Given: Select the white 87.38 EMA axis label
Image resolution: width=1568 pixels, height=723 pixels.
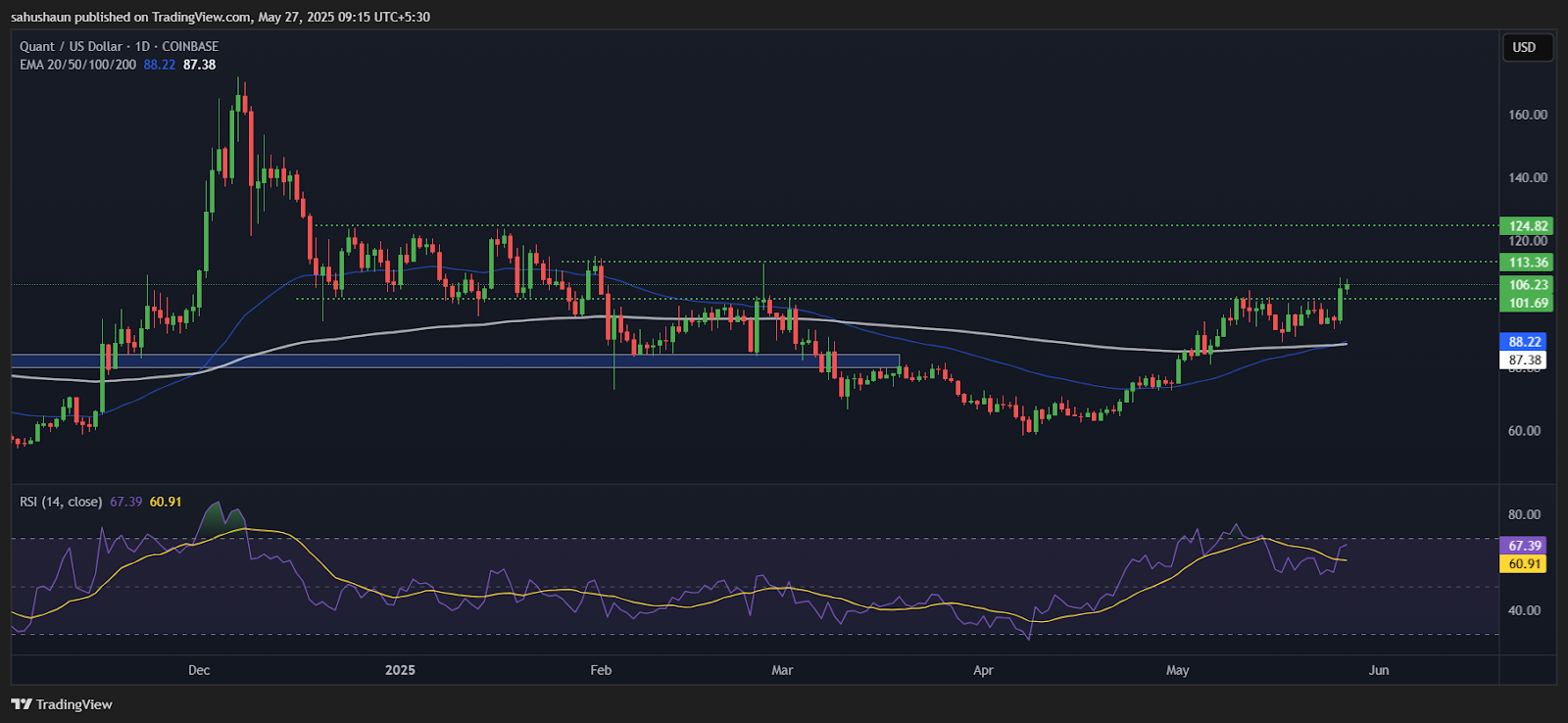Looking at the screenshot, I should point(1524,360).
